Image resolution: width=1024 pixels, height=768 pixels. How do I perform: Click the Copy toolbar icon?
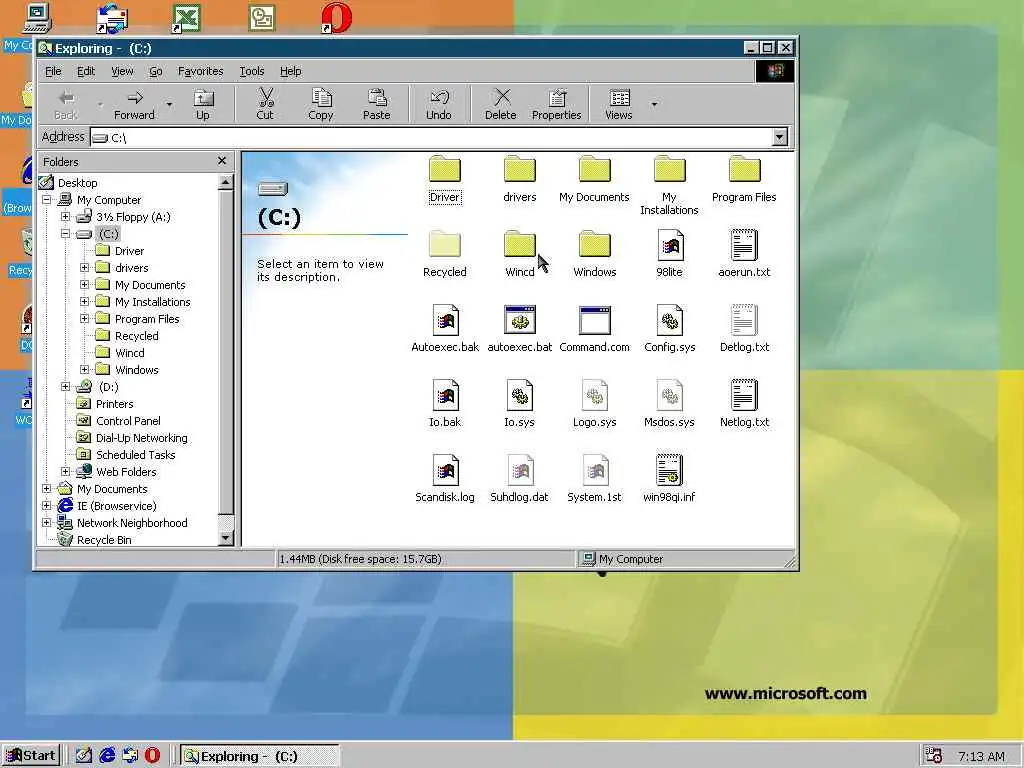321,104
